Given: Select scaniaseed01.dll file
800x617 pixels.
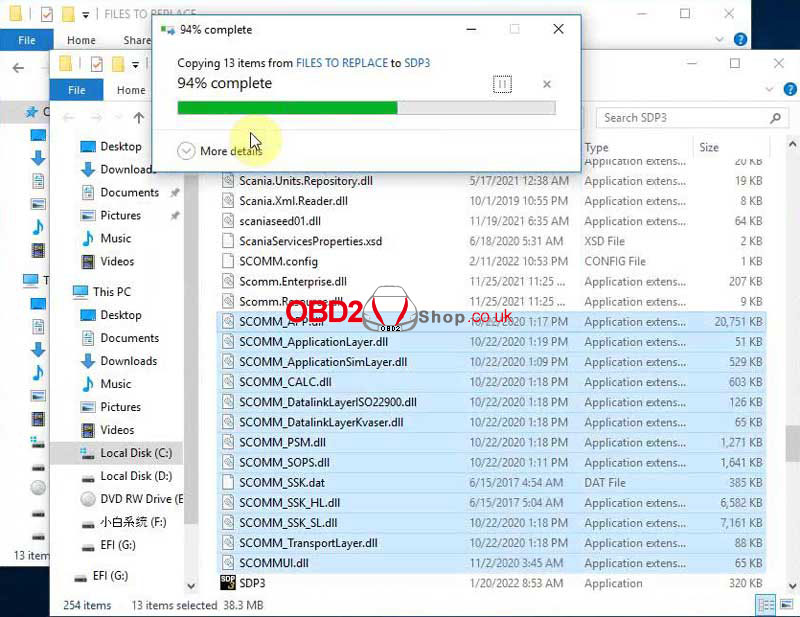Looking at the screenshot, I should [x=280, y=221].
